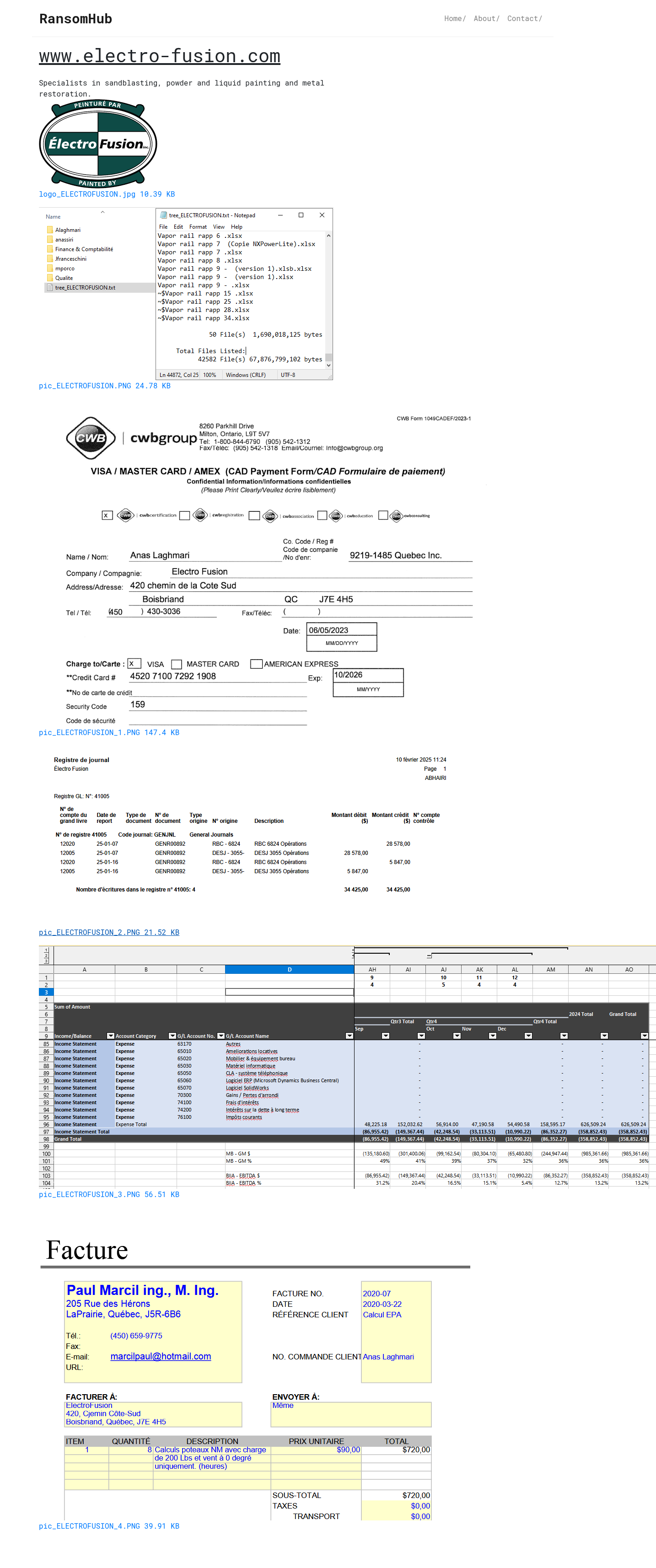Open the Format menu in Notepad
This screenshot has height=1568, width=656.
(x=198, y=226)
